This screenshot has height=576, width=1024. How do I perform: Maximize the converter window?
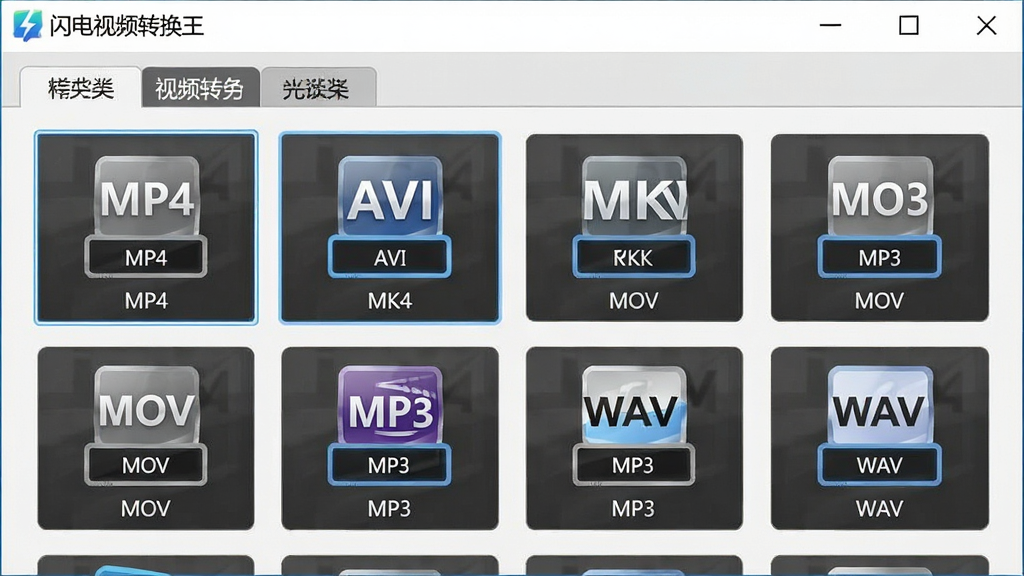pyautogui.click(x=908, y=25)
